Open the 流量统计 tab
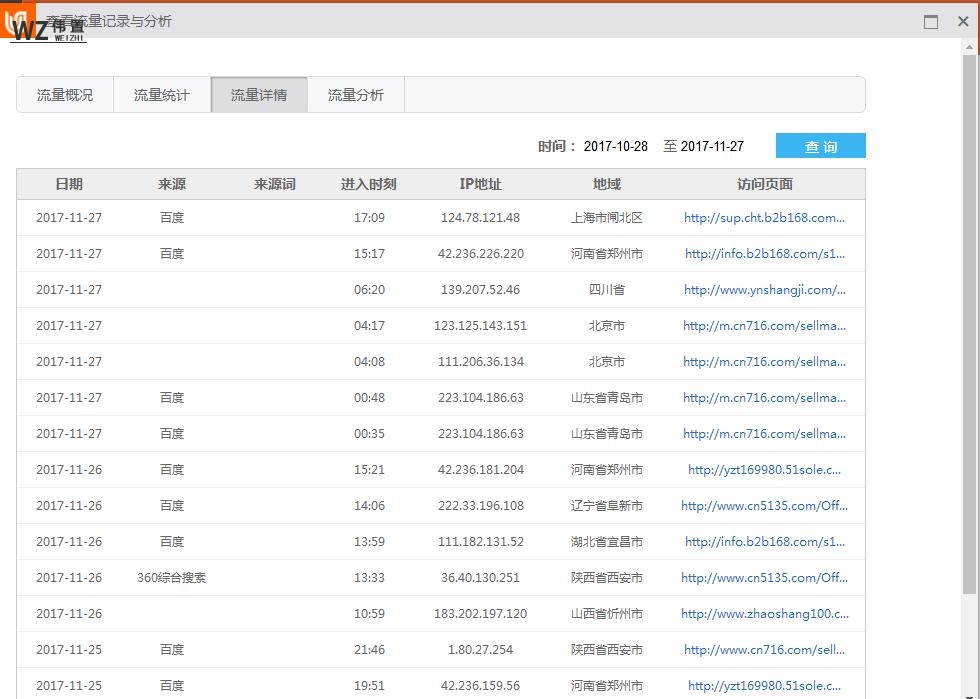The width and height of the screenshot is (980, 699). pyautogui.click(x=162, y=95)
